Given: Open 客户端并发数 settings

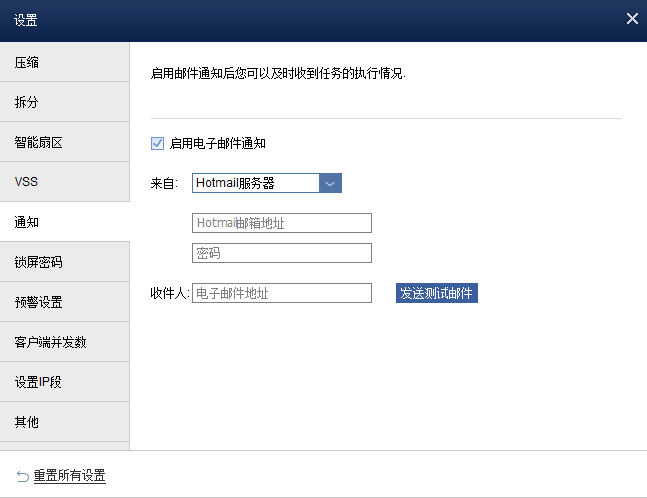Looking at the screenshot, I should coord(65,342).
